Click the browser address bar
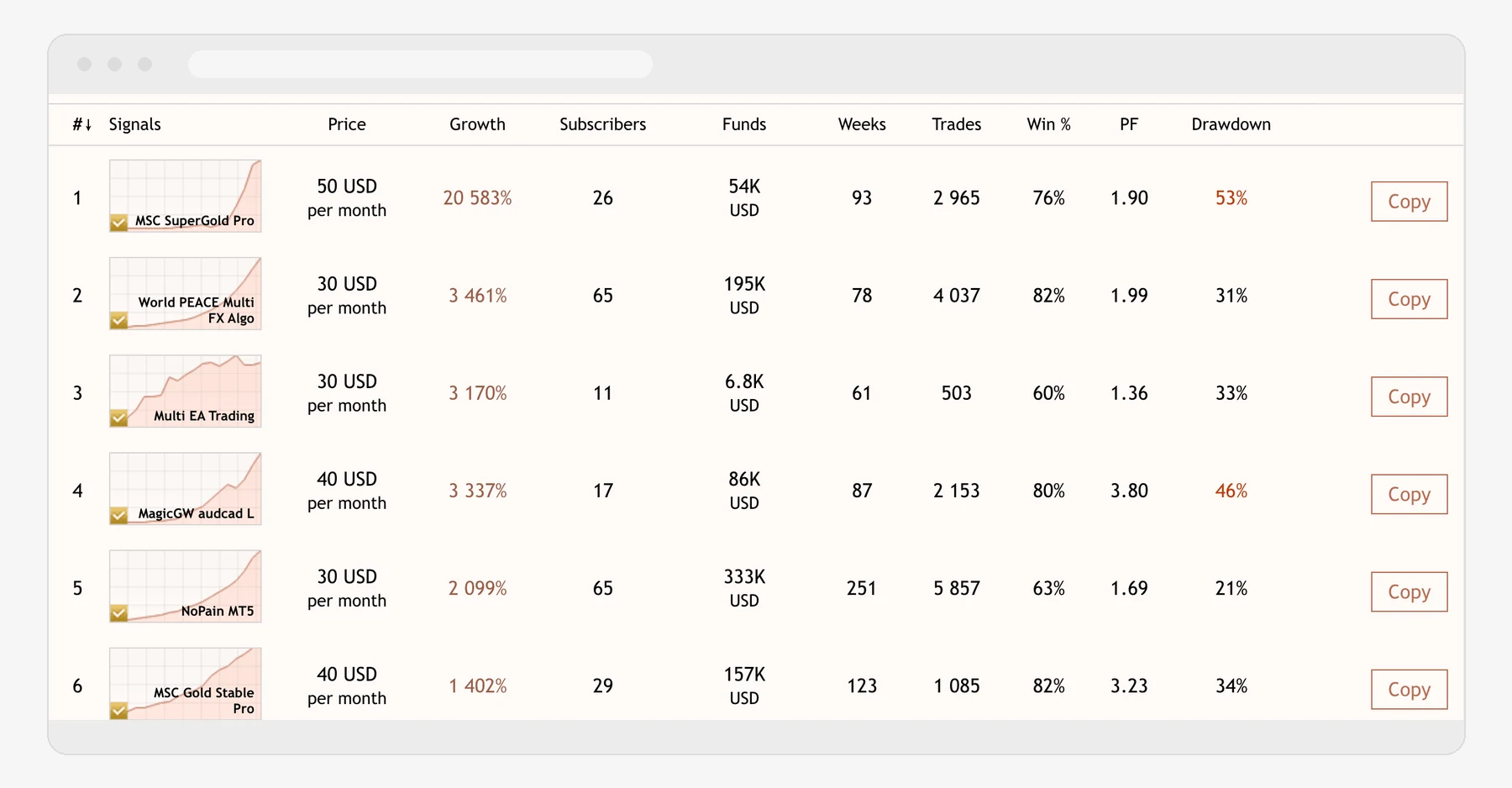The height and width of the screenshot is (788, 1512). [420, 65]
